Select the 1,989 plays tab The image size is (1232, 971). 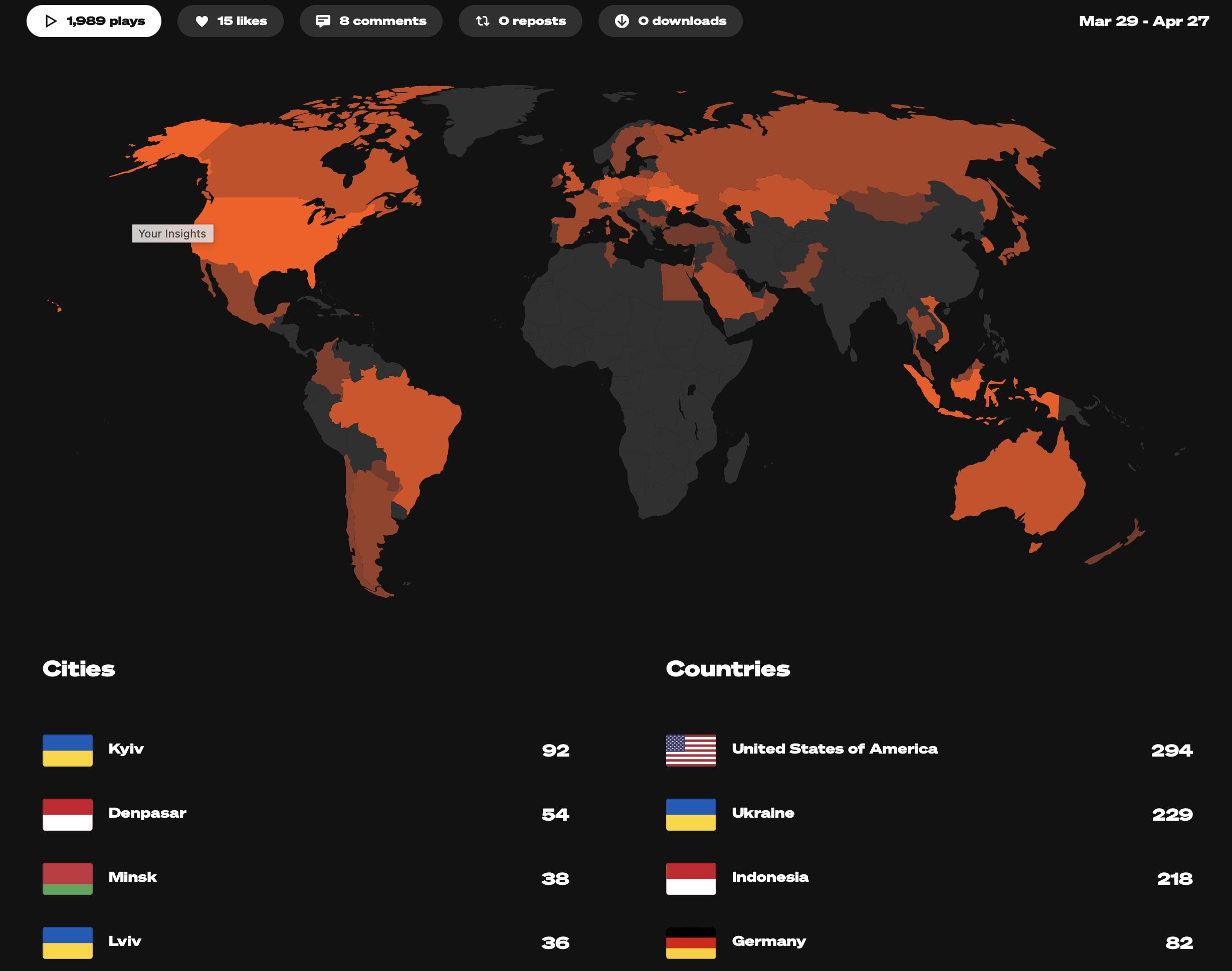(94, 21)
